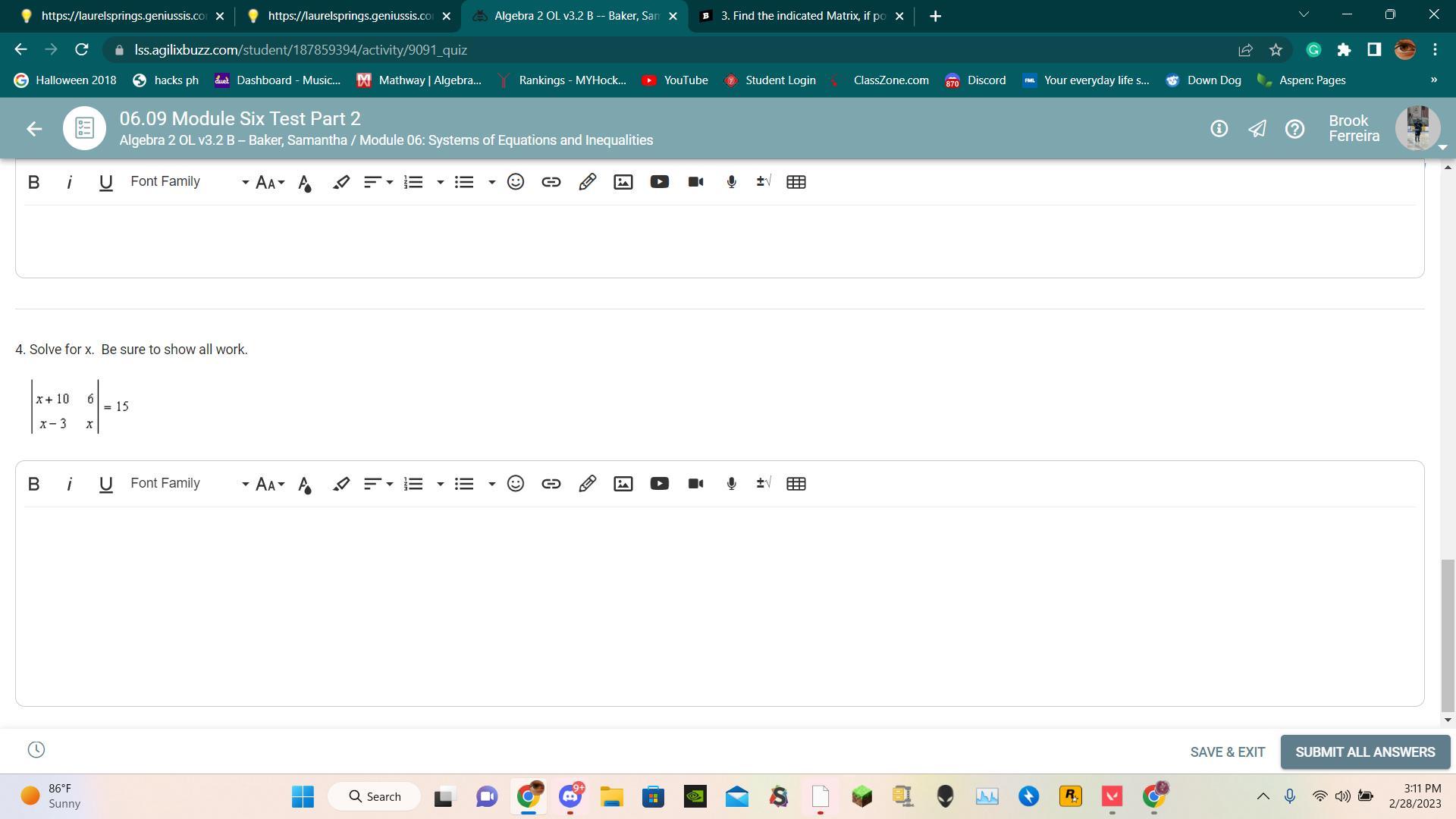Toggle italic in question 4 editor
Screen dimensions: 1456x819
69,484
